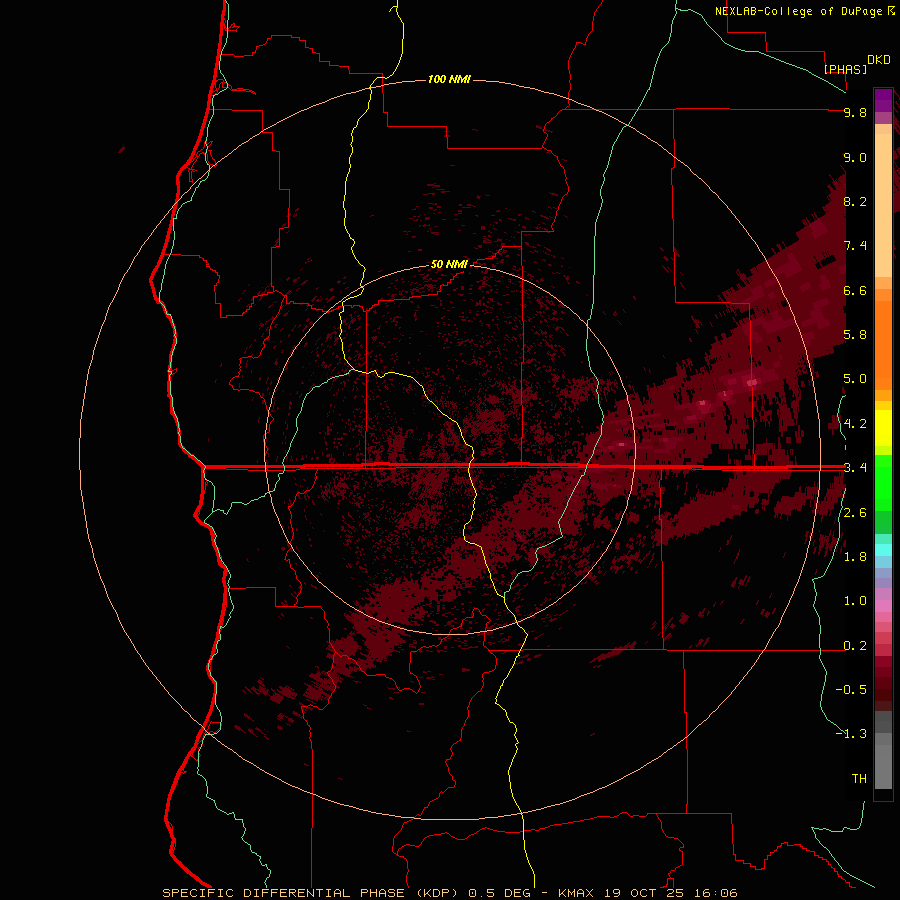Click the 8.2 value on the color scale
The height and width of the screenshot is (900, 900).
click(855, 201)
